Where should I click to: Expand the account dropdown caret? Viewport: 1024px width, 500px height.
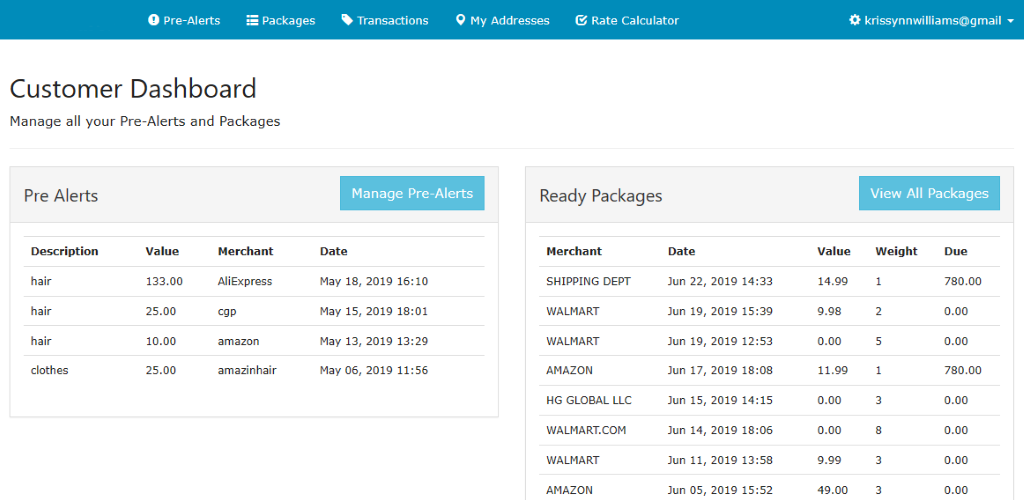(1010, 21)
